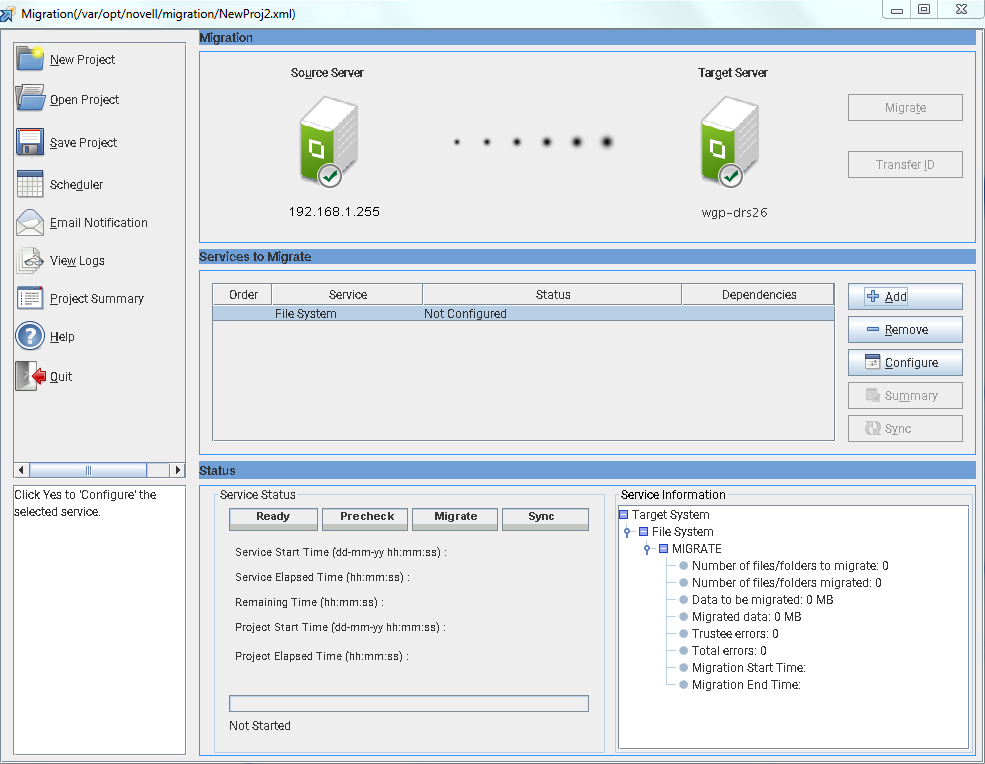Open the Open Project folder icon

tap(30, 99)
